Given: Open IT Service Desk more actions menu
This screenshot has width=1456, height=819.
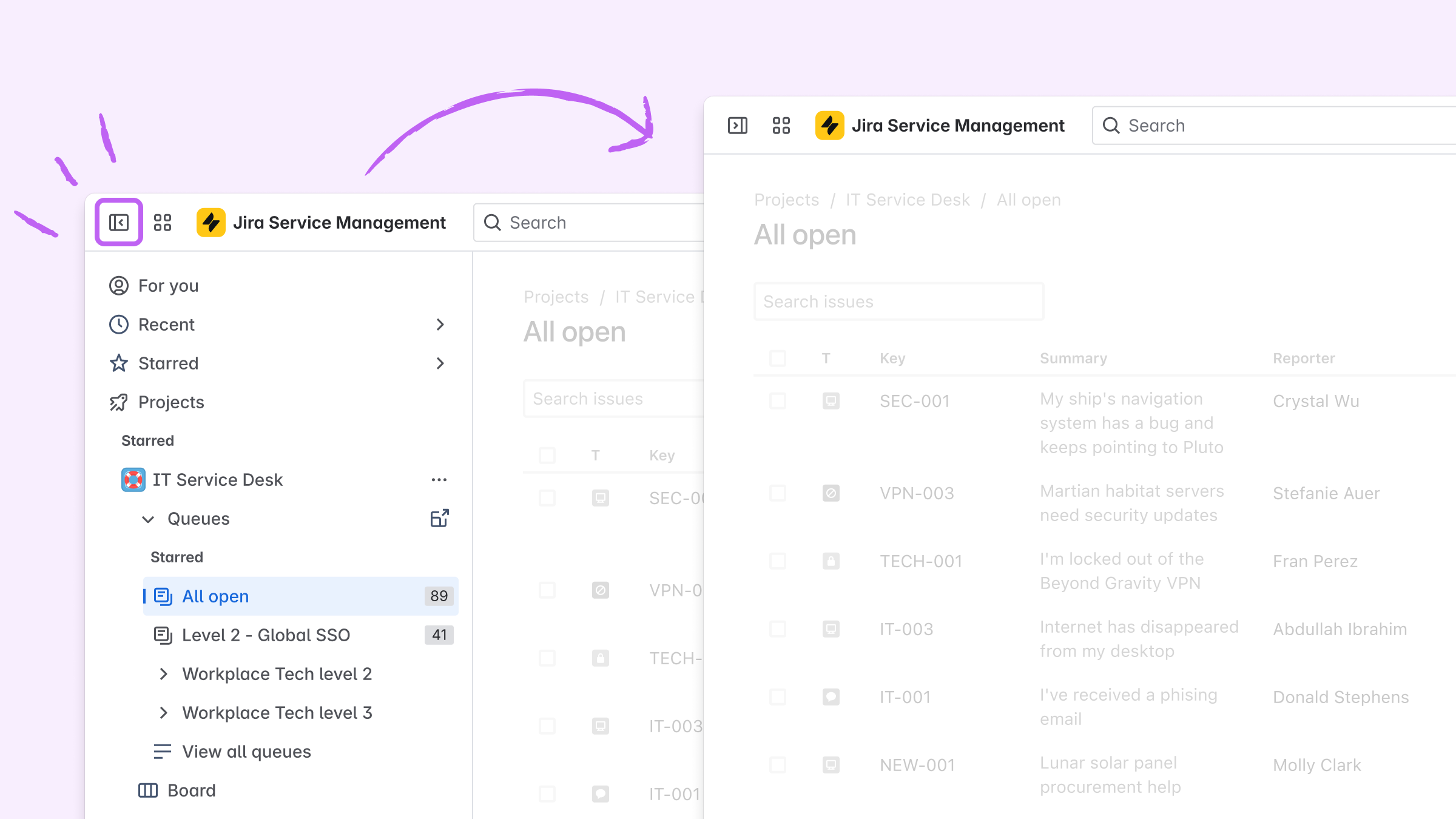Looking at the screenshot, I should tap(439, 480).
